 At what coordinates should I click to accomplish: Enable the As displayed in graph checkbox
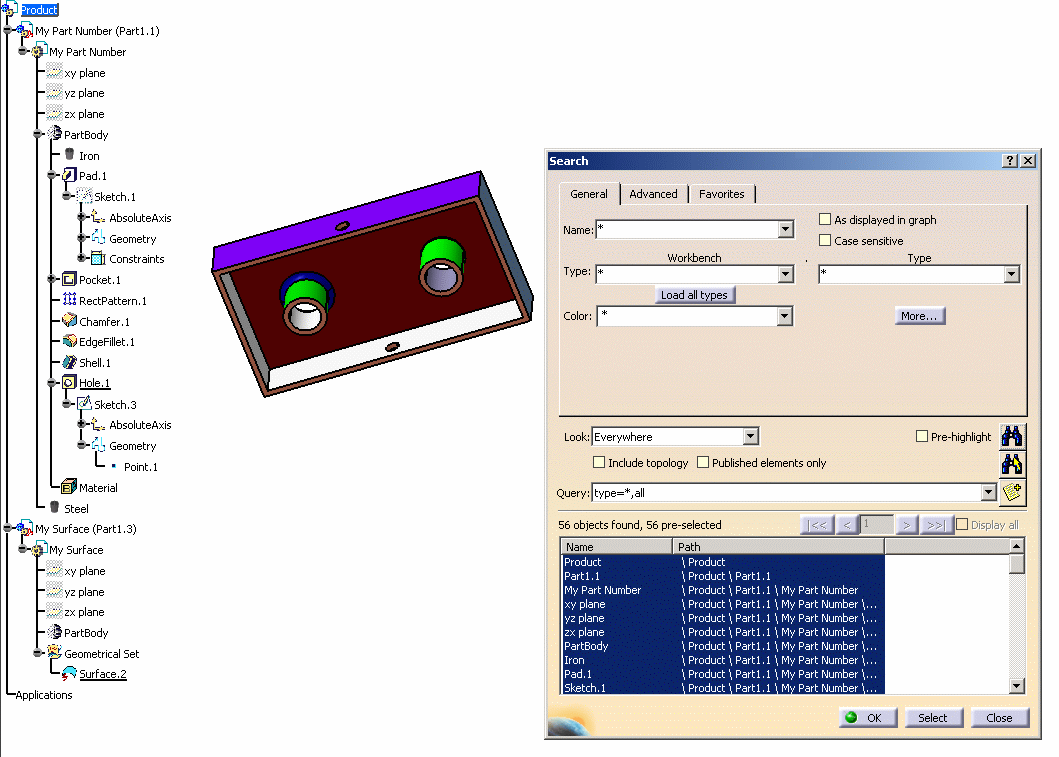[x=825, y=220]
